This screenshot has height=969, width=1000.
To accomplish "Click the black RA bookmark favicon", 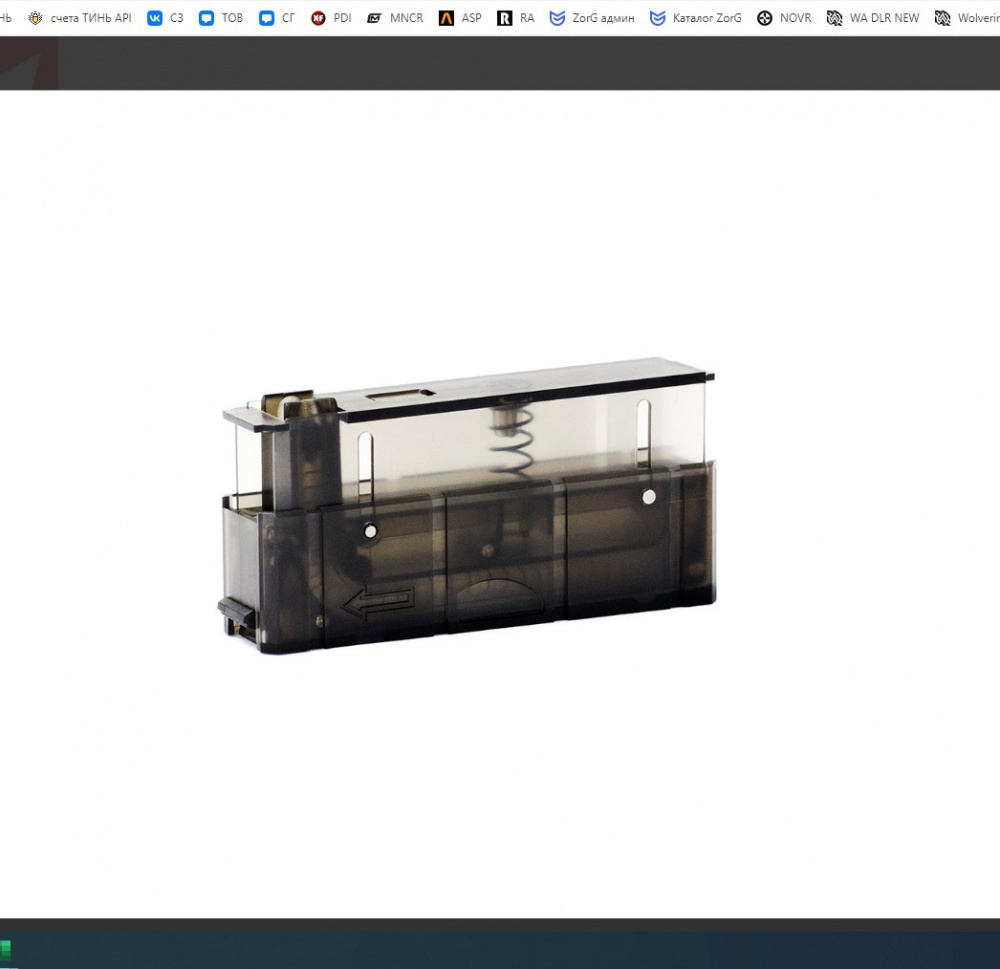I will pos(504,18).
